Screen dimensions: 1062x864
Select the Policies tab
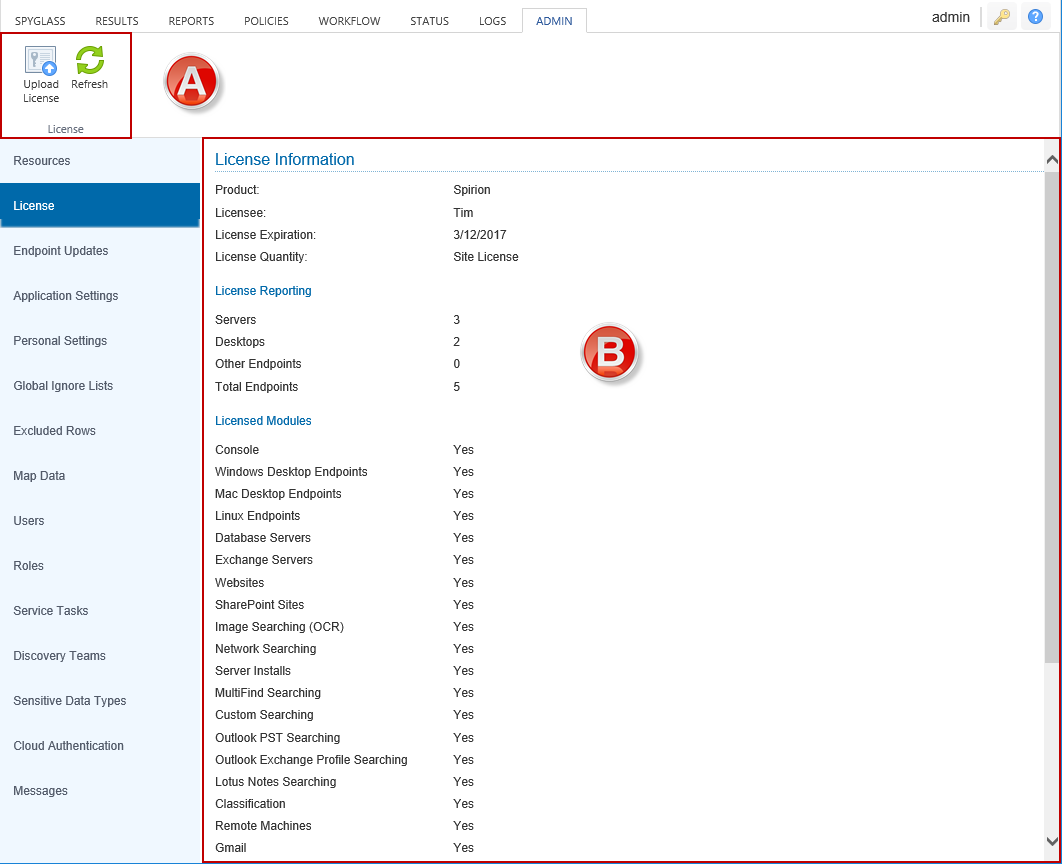266,21
